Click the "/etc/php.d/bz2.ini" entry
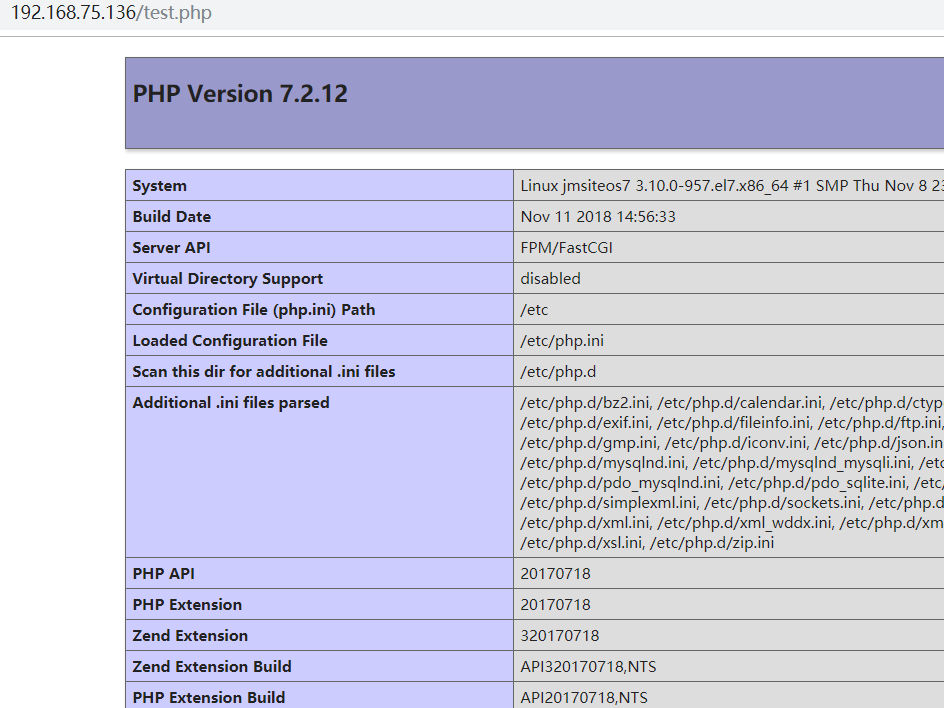Screen dimensions: 944x708 pos(585,403)
